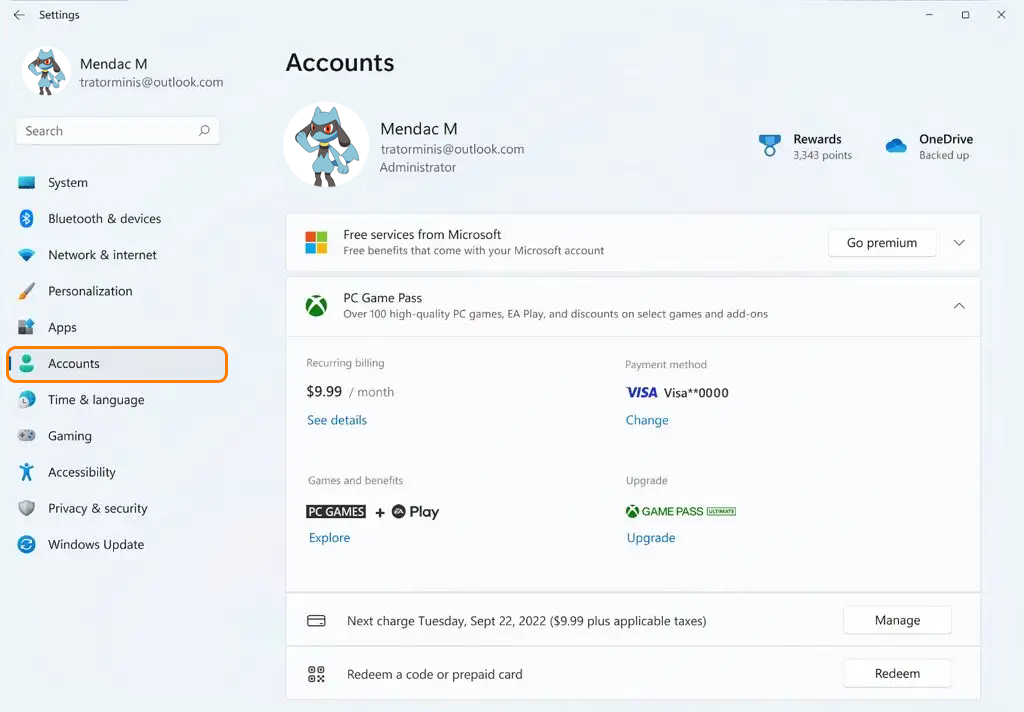Open the See details link
Viewport: 1024px width, 712px height.
click(337, 420)
